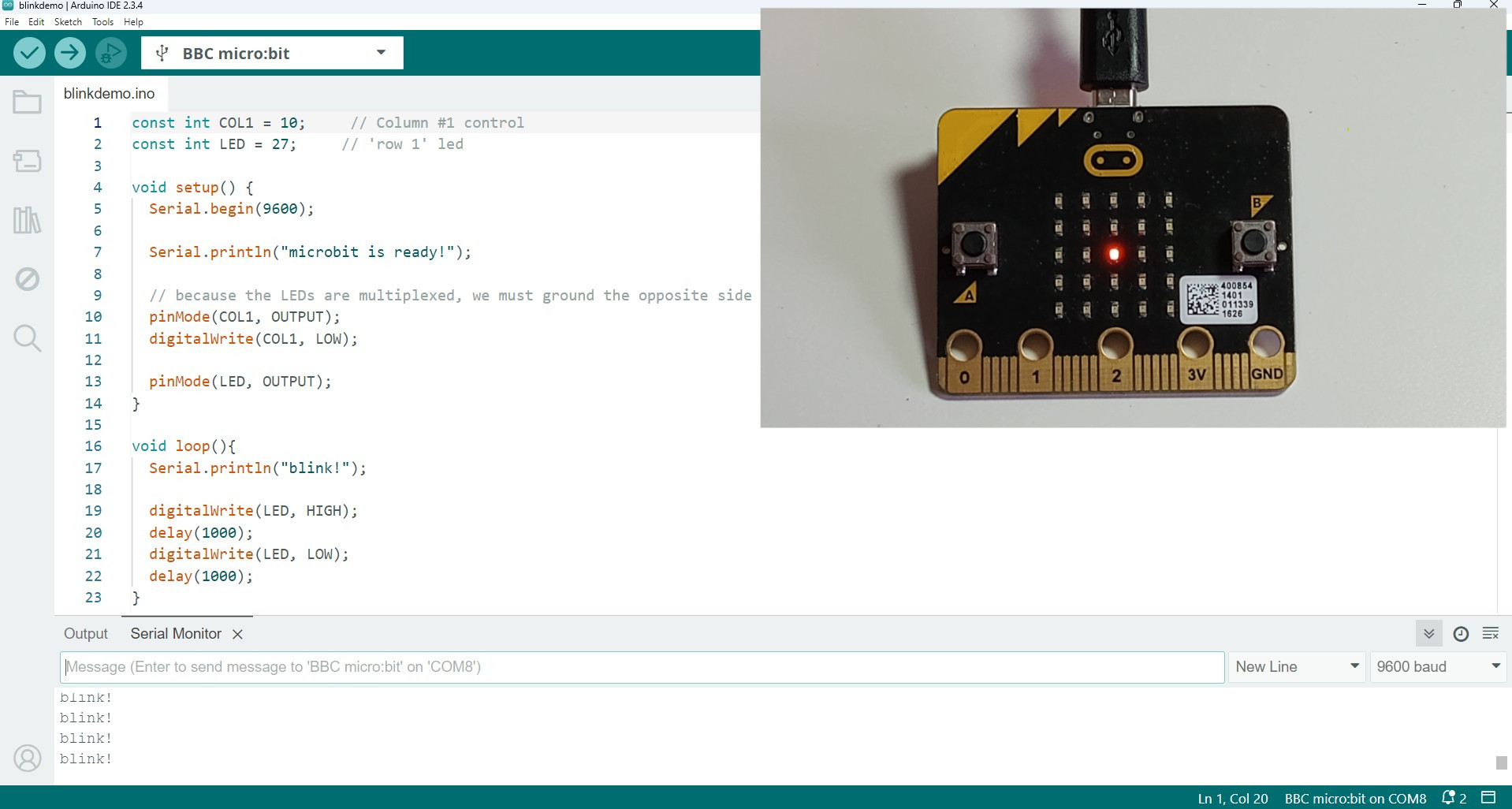Clear the serial monitor output

click(x=1491, y=634)
